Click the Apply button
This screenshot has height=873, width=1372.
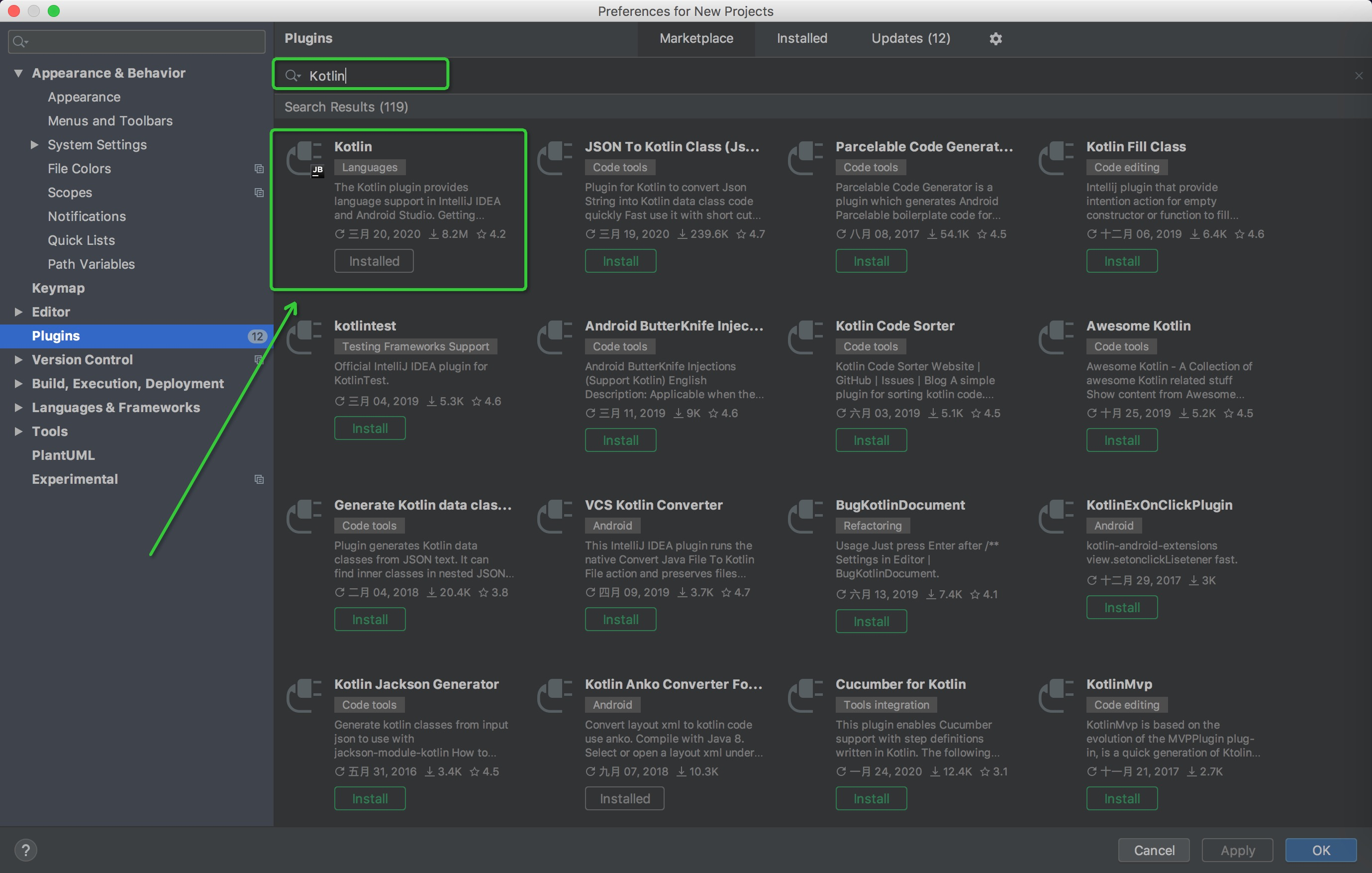pyautogui.click(x=1238, y=850)
